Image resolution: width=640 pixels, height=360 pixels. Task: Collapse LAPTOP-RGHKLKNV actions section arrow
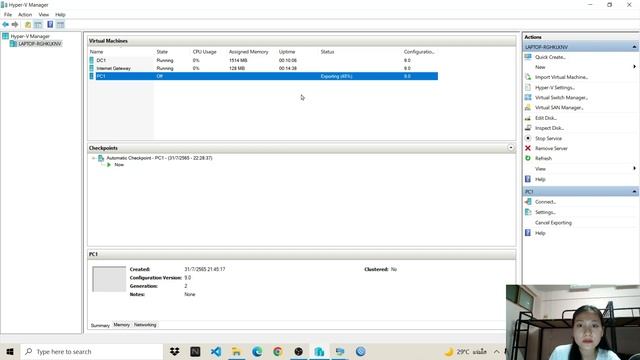(x=634, y=47)
